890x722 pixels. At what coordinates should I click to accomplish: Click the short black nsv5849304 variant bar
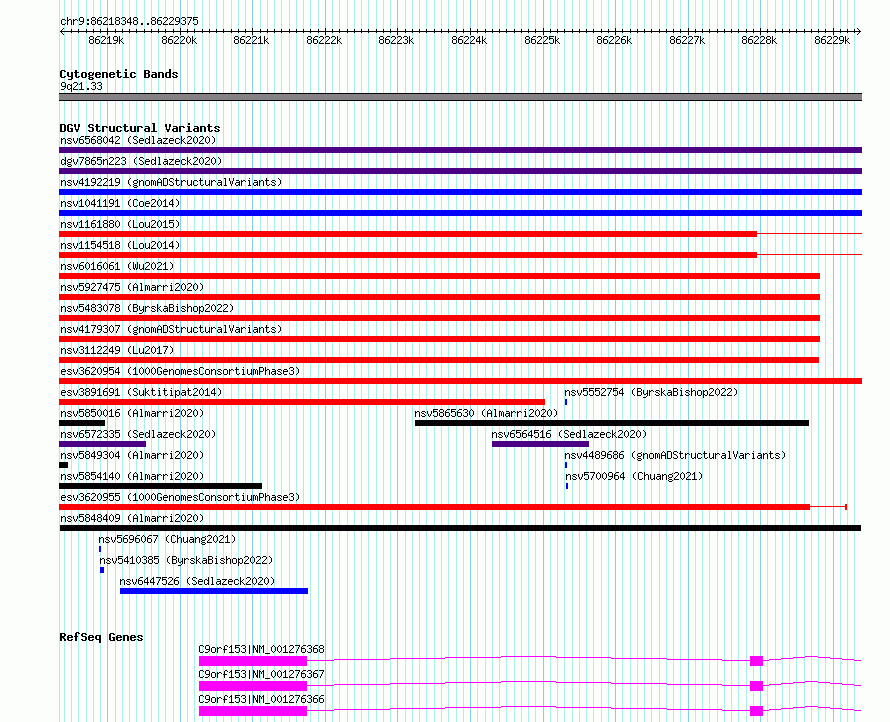tap(64, 465)
